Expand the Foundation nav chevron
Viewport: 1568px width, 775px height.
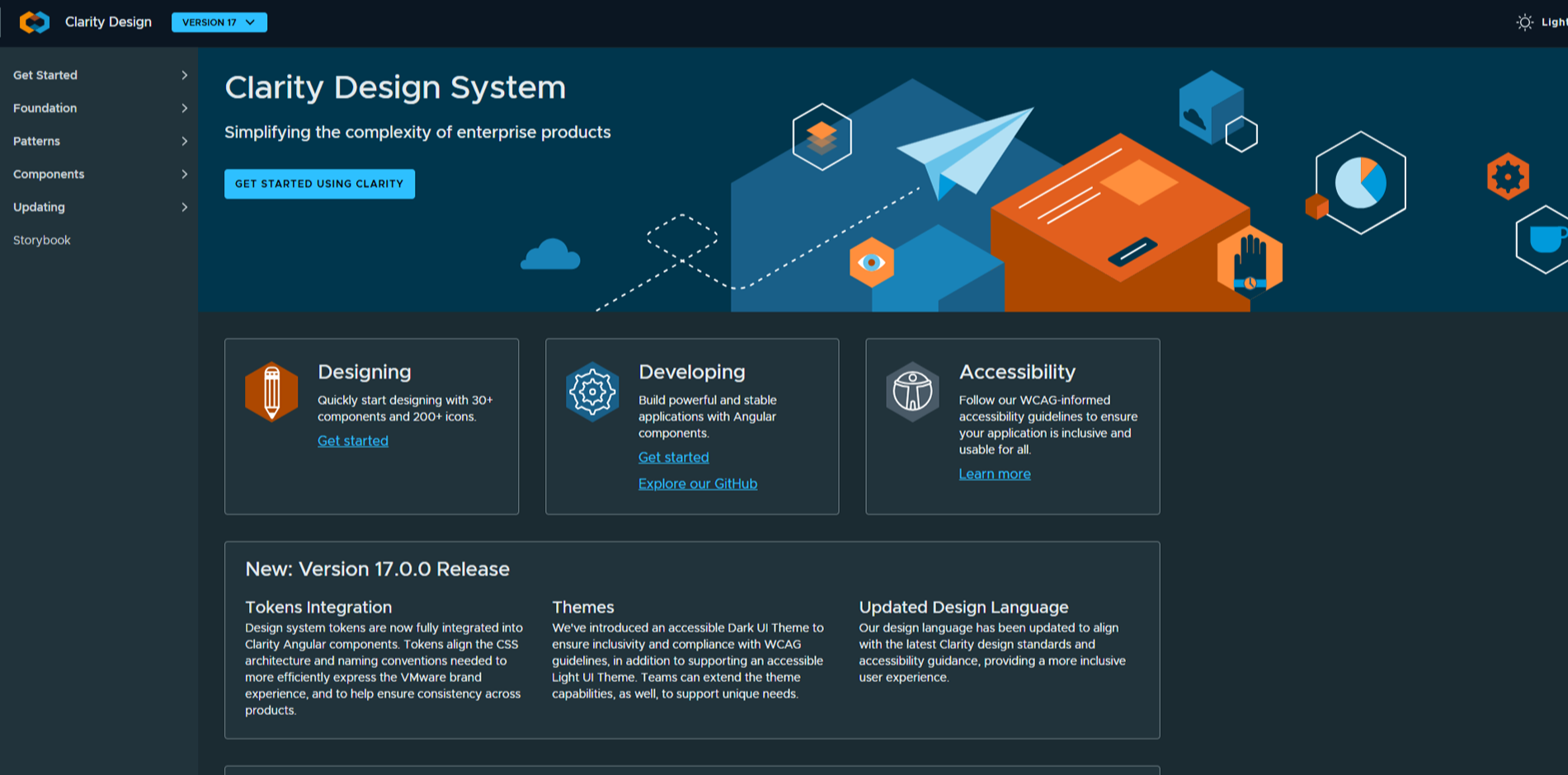(x=184, y=108)
